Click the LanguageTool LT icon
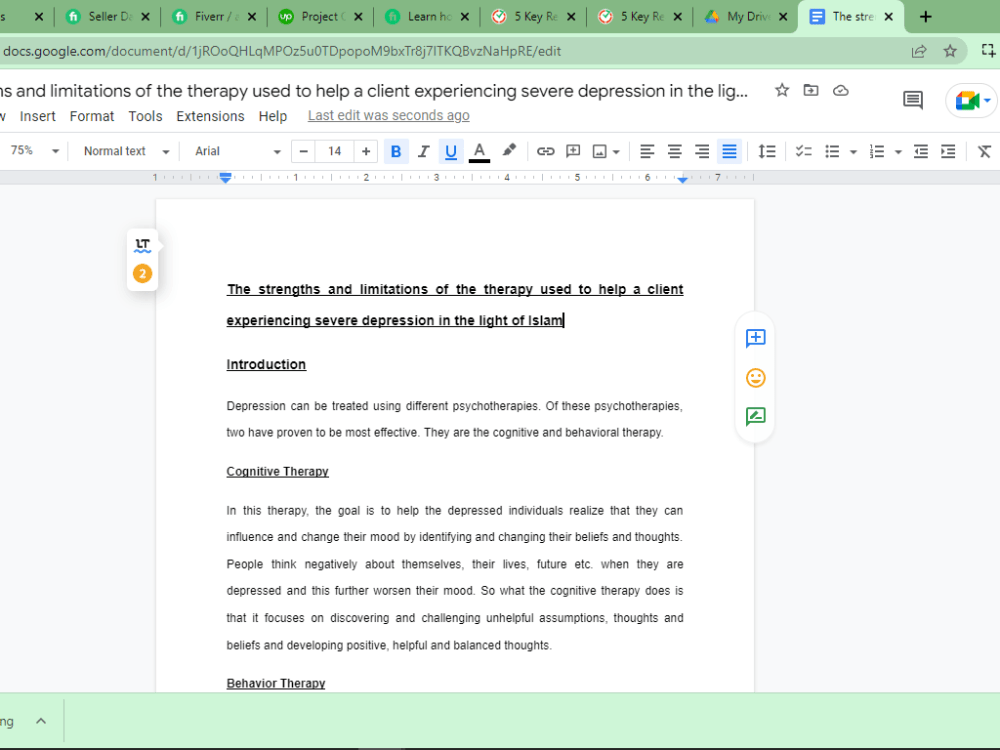Image resolution: width=1000 pixels, height=750 pixels. point(142,245)
